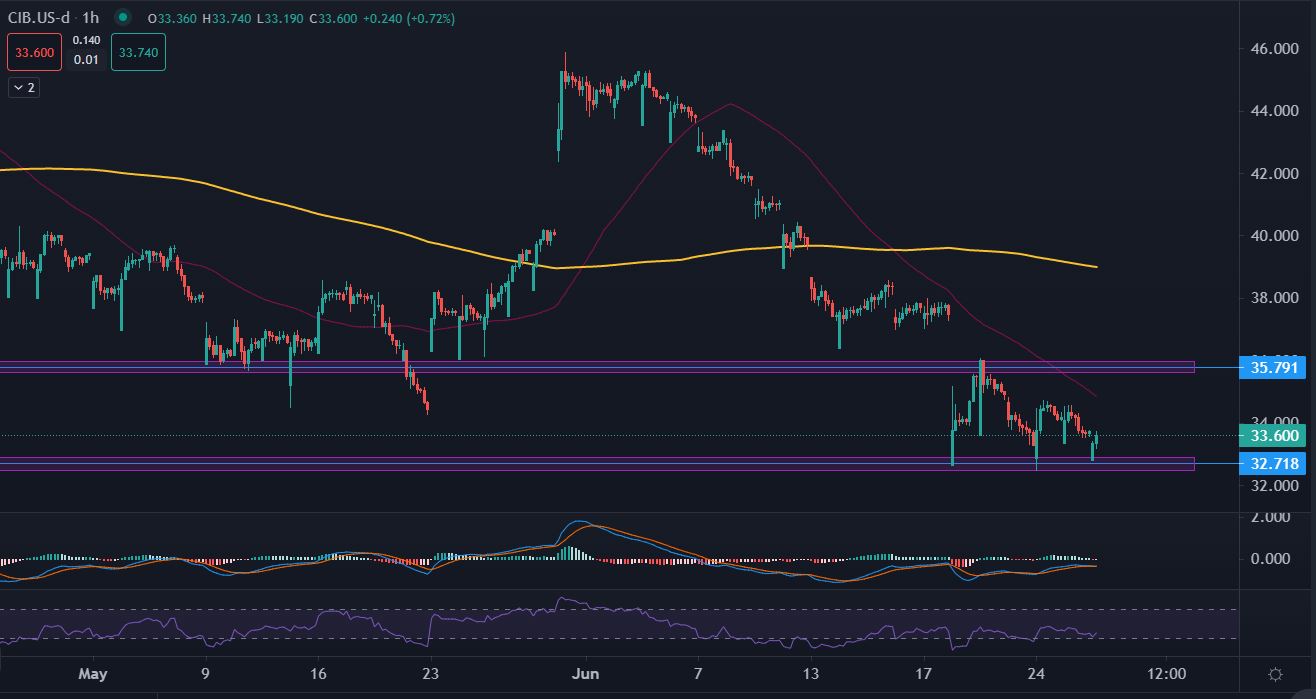This screenshot has height=699, width=1316.
Task: Open chart settings gear icon
Action: point(1275,674)
